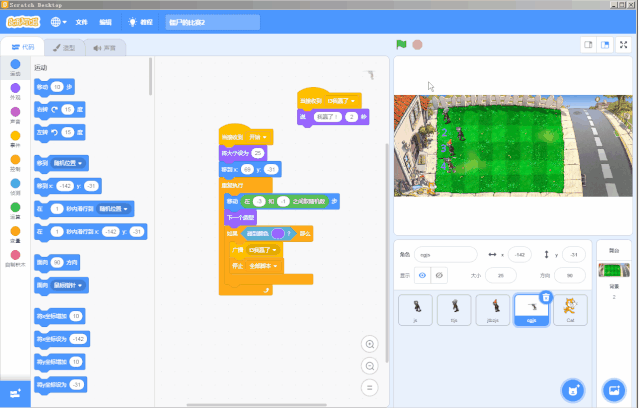
Task: Click the block palette vertical scrollbar
Action: (150, 77)
